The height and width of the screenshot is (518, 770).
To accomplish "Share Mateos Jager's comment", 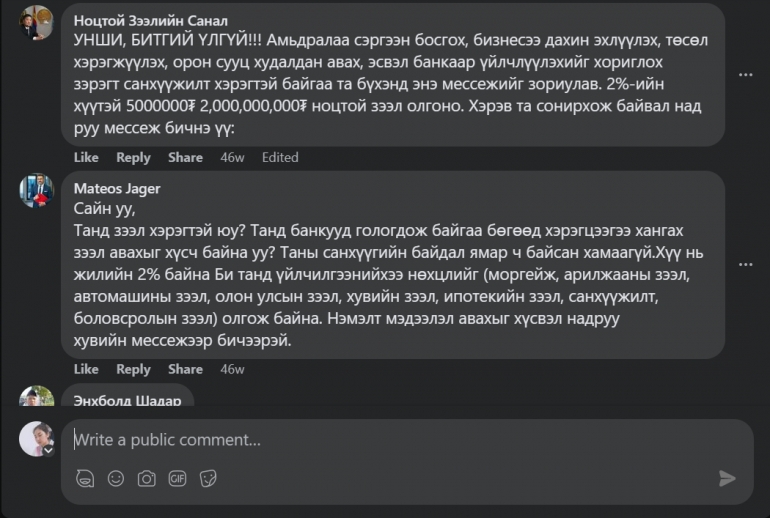I will (185, 369).
